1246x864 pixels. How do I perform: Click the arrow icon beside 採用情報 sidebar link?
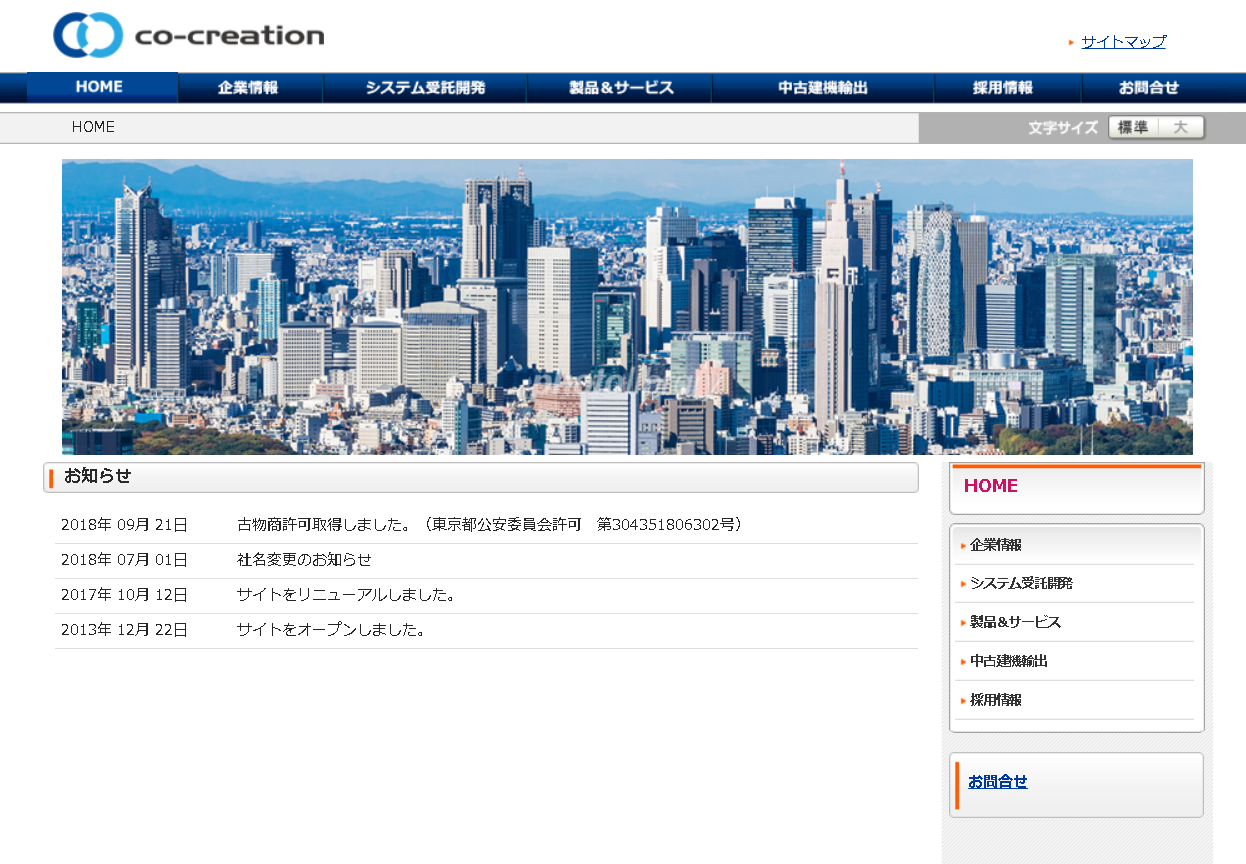(x=963, y=700)
